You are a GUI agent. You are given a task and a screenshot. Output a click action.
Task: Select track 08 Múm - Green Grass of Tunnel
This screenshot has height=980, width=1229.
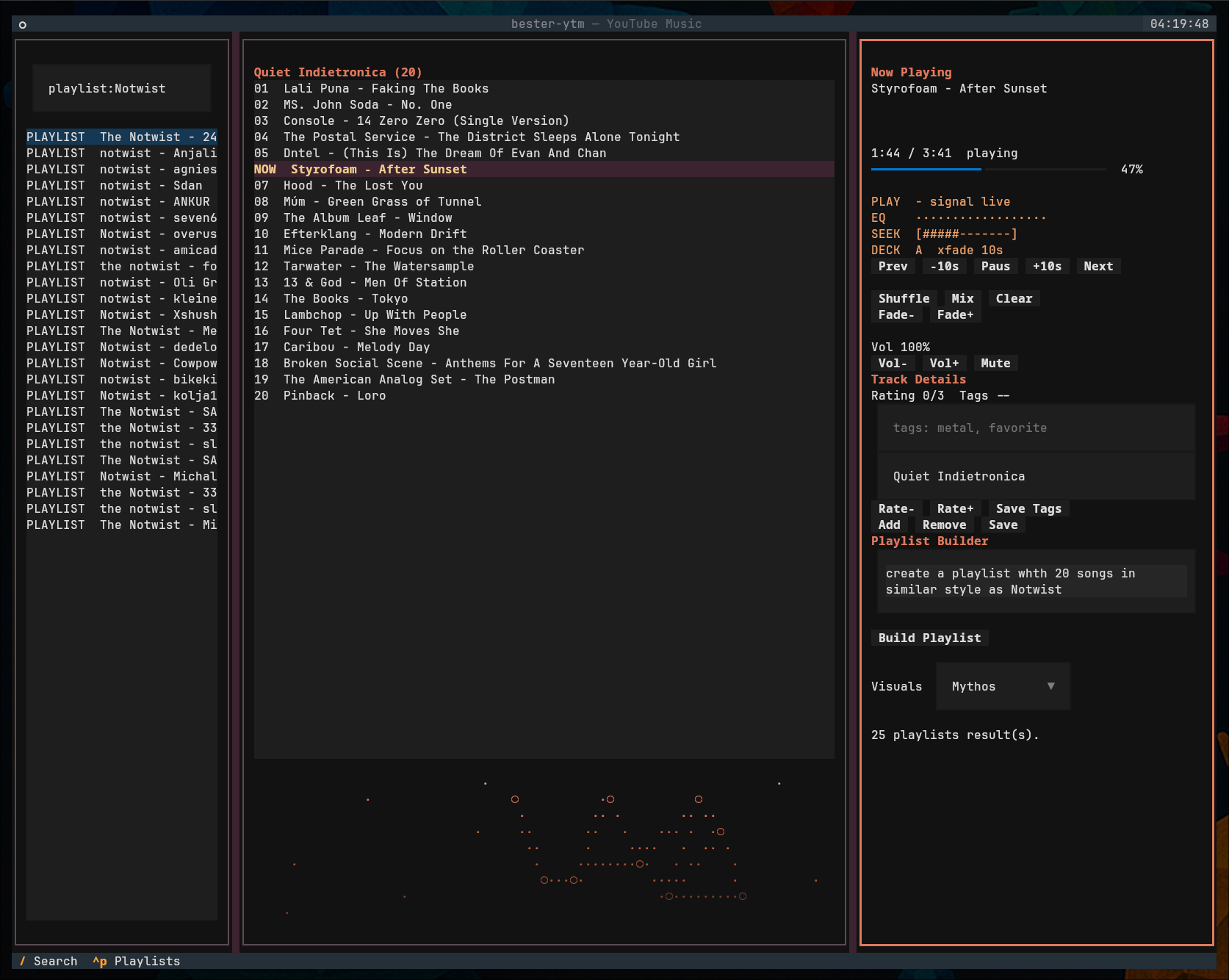[544, 201]
